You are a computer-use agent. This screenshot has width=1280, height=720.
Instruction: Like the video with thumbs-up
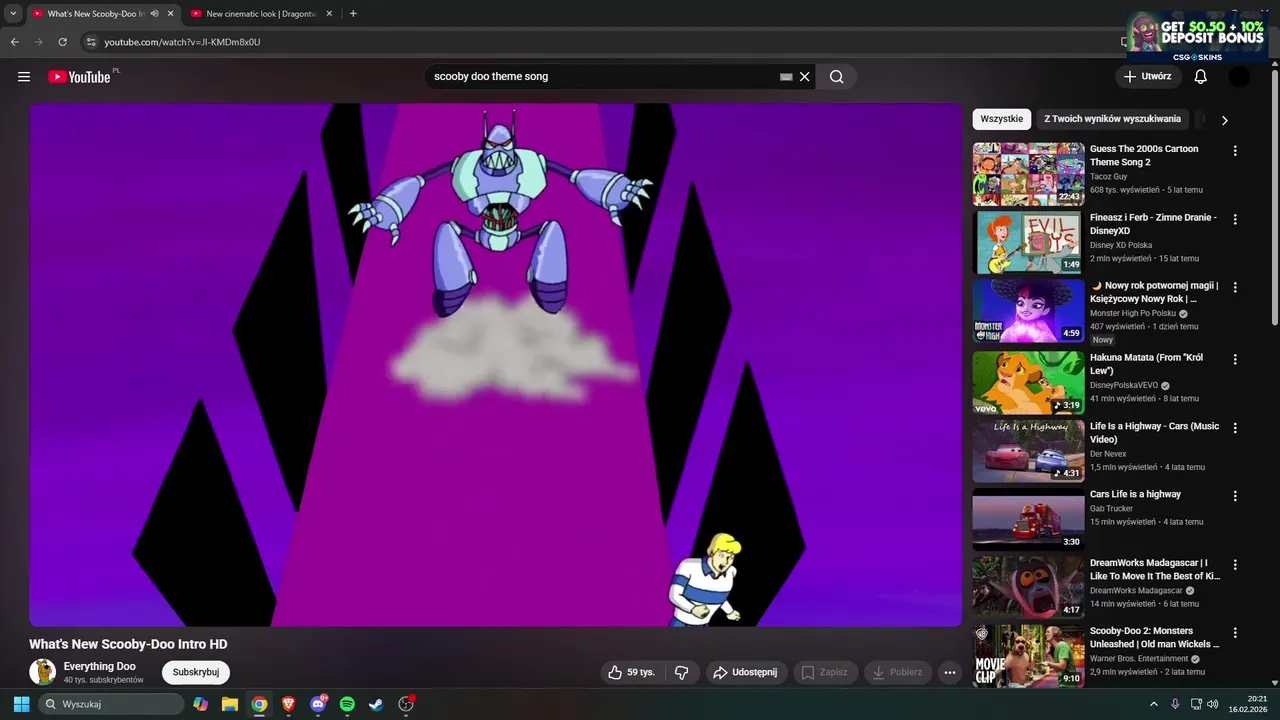[632, 673]
